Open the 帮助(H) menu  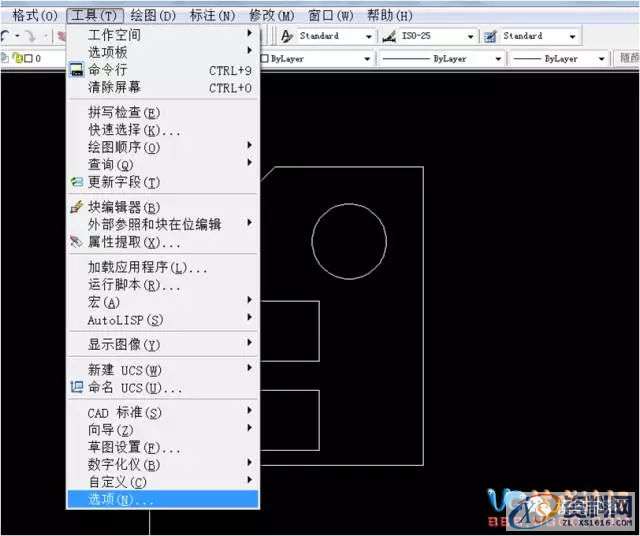click(x=390, y=16)
